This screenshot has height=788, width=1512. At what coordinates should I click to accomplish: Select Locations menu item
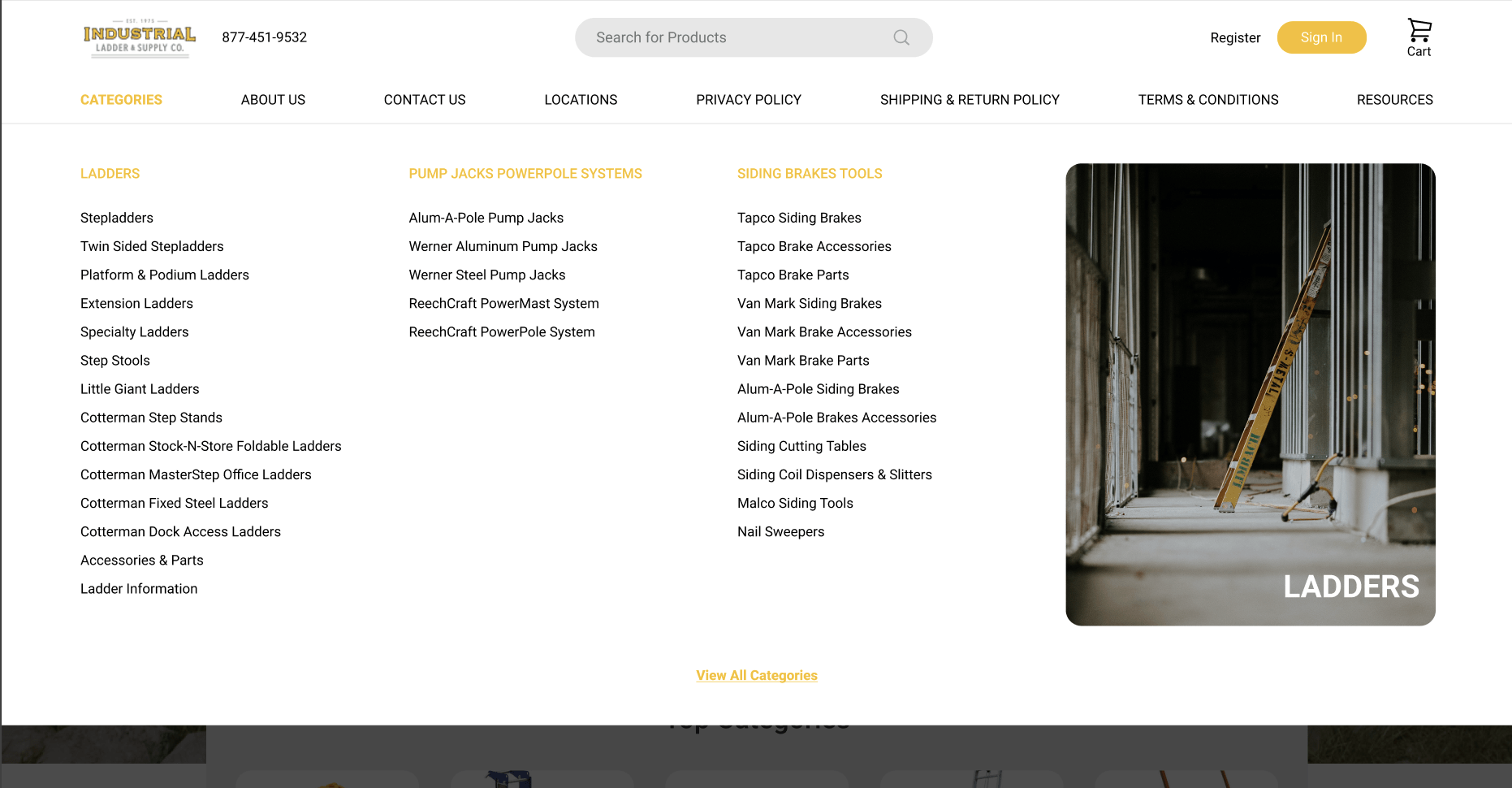tap(581, 100)
